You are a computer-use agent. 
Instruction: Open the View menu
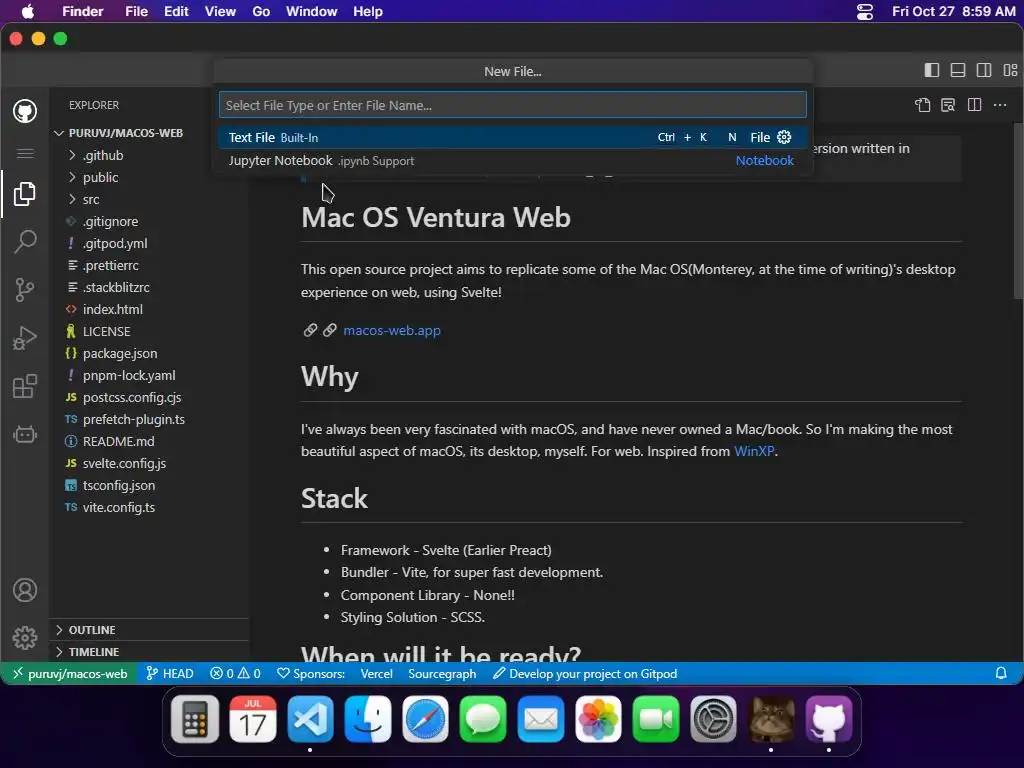pyautogui.click(x=220, y=12)
